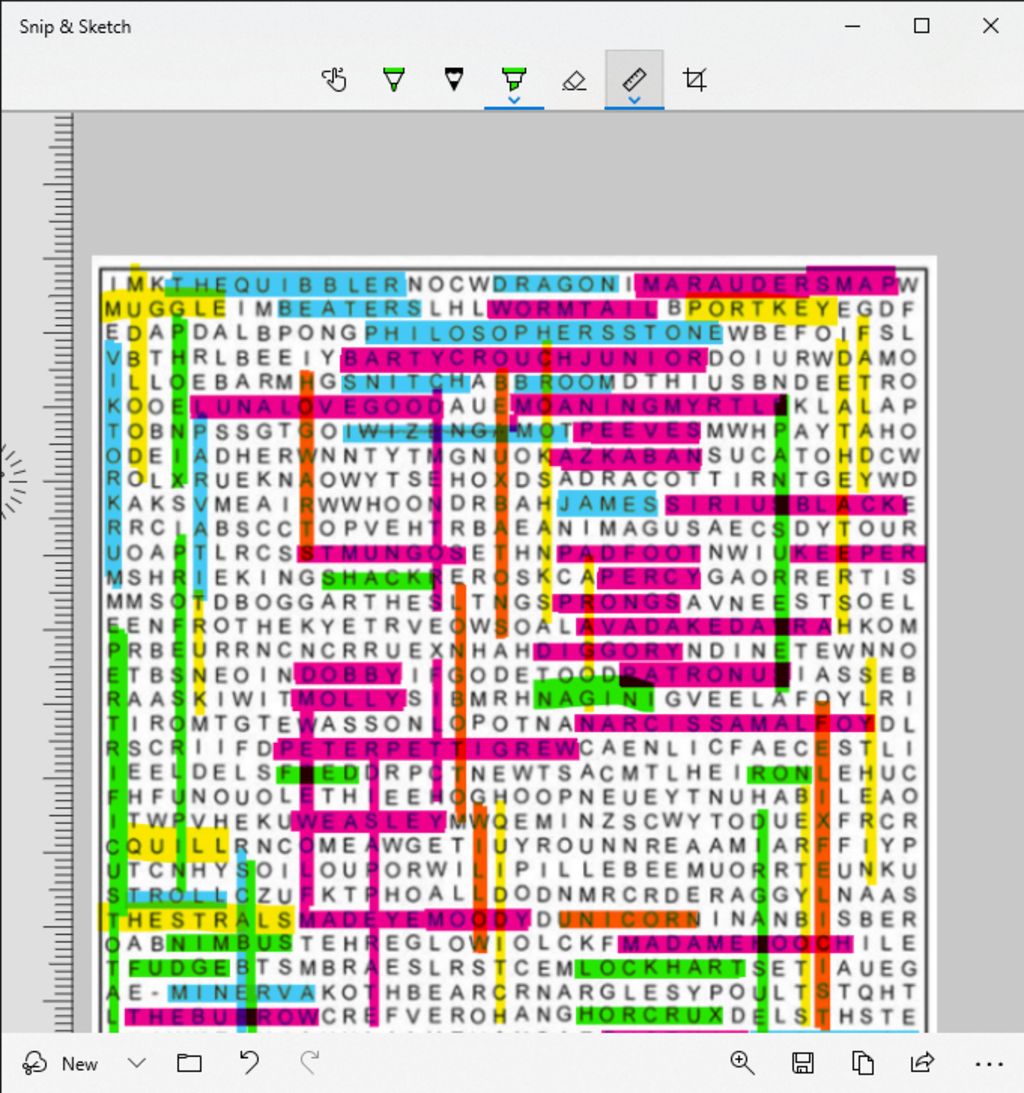
Task: Click the highlighted word THEBURROW
Action: [221, 1017]
